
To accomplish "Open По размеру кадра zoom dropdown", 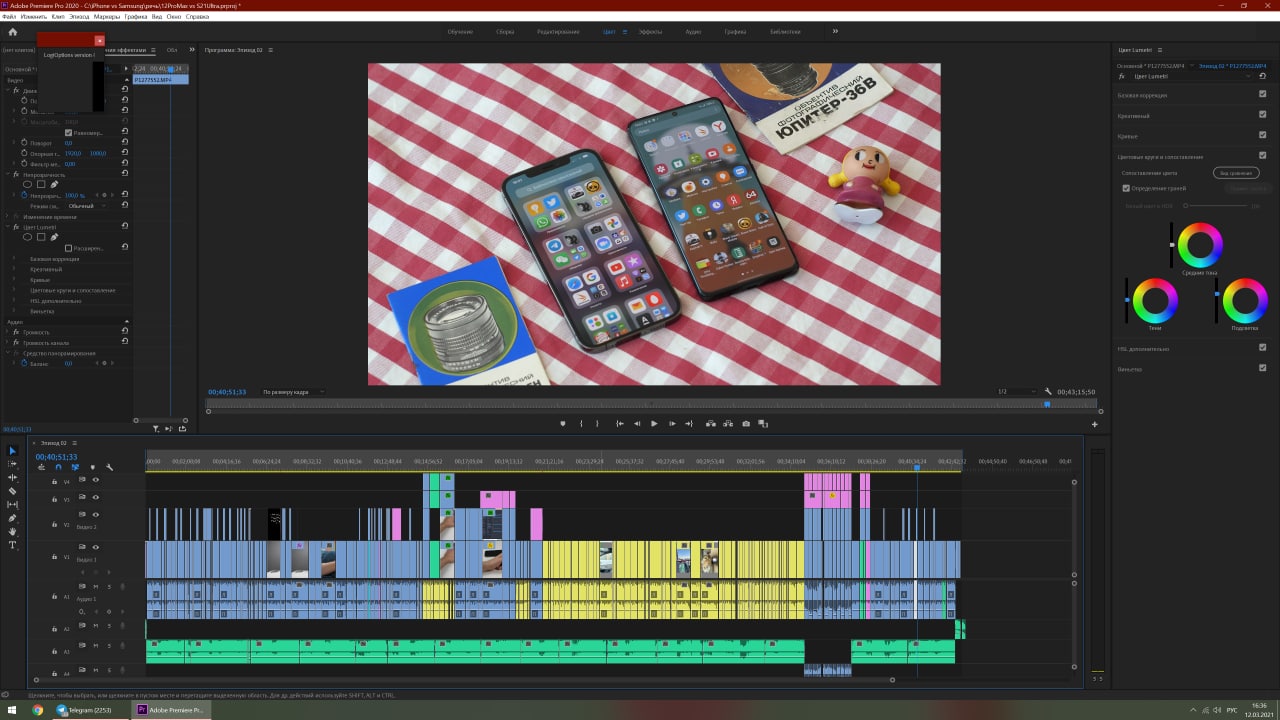I will point(293,392).
